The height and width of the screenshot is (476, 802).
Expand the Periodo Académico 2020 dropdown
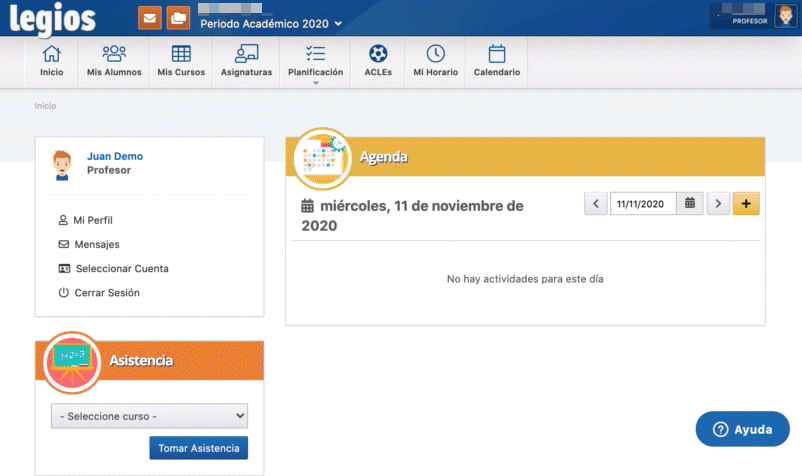tap(271, 24)
